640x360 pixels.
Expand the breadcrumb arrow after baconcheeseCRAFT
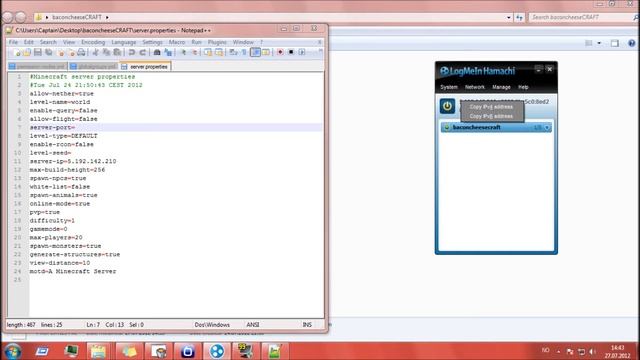(x=107, y=18)
